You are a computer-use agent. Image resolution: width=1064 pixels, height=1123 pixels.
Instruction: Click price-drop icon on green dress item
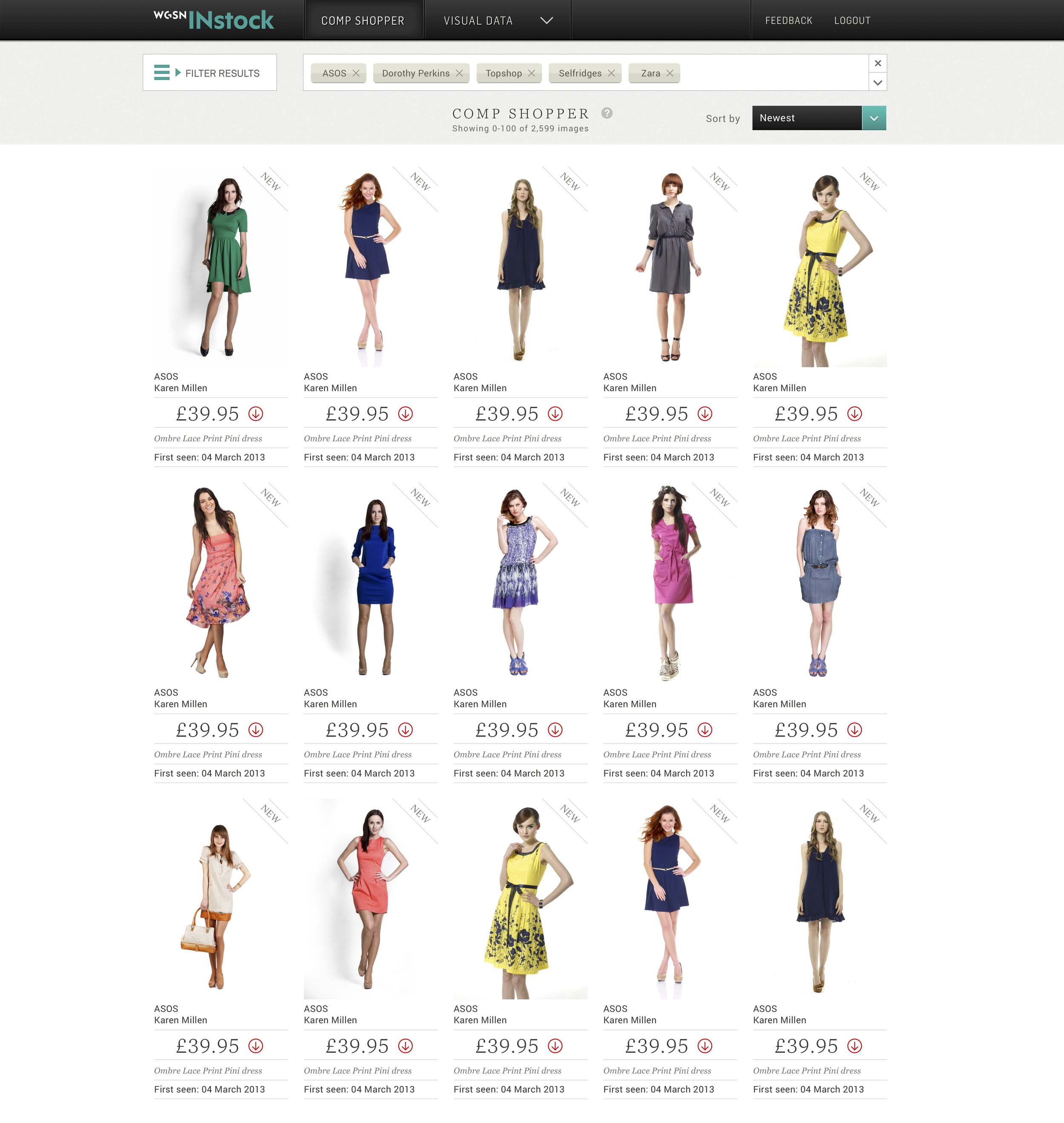pyautogui.click(x=256, y=414)
